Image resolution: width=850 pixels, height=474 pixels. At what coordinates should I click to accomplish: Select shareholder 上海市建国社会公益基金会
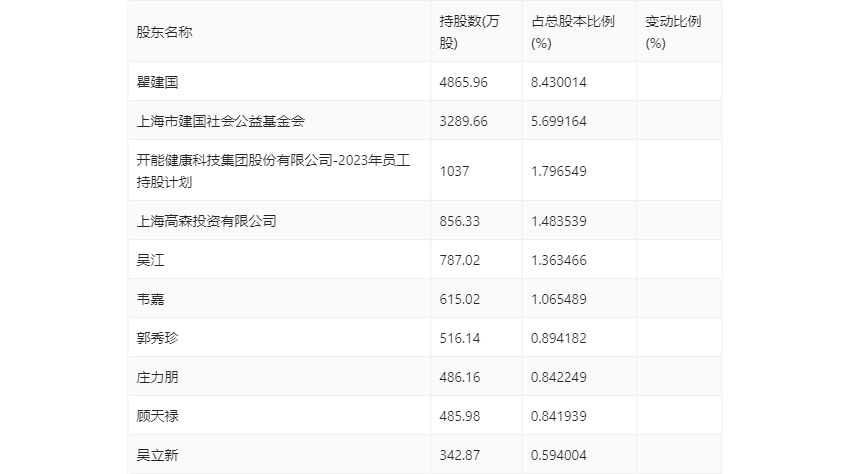coord(221,121)
